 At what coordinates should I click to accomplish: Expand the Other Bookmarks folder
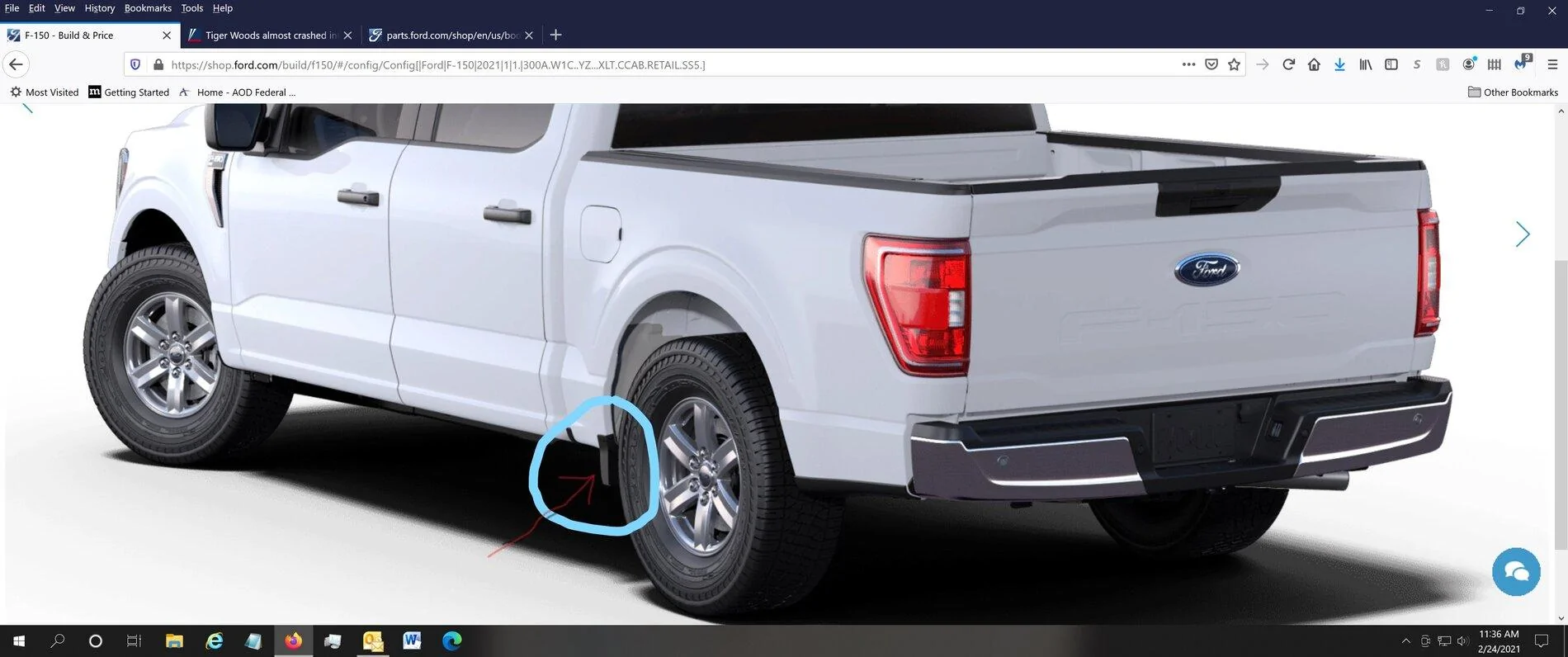tap(1513, 92)
